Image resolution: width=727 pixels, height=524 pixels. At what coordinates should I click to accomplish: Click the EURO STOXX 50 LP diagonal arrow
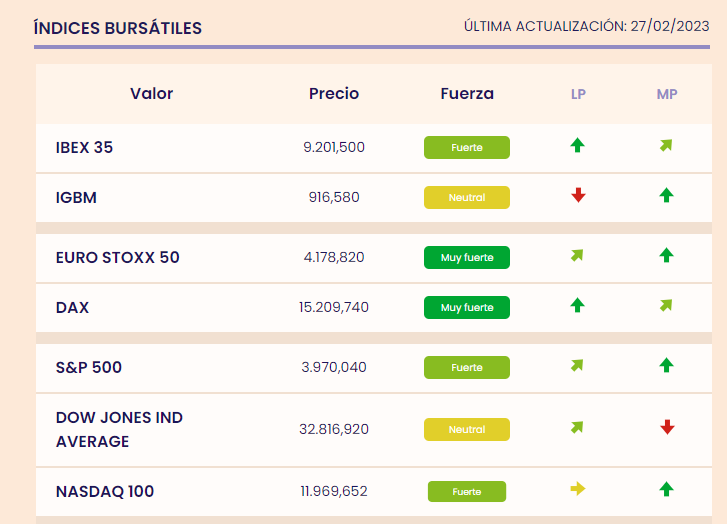(577, 256)
